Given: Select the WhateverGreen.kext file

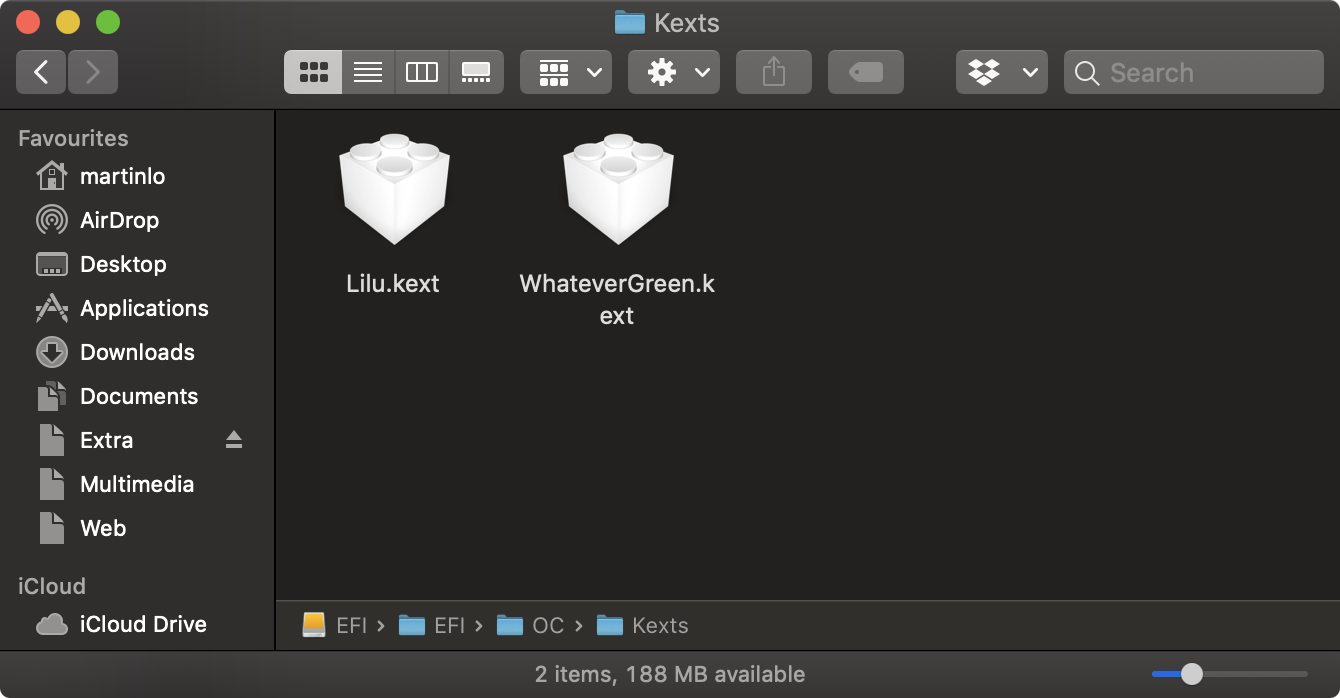Looking at the screenshot, I should click(617, 188).
